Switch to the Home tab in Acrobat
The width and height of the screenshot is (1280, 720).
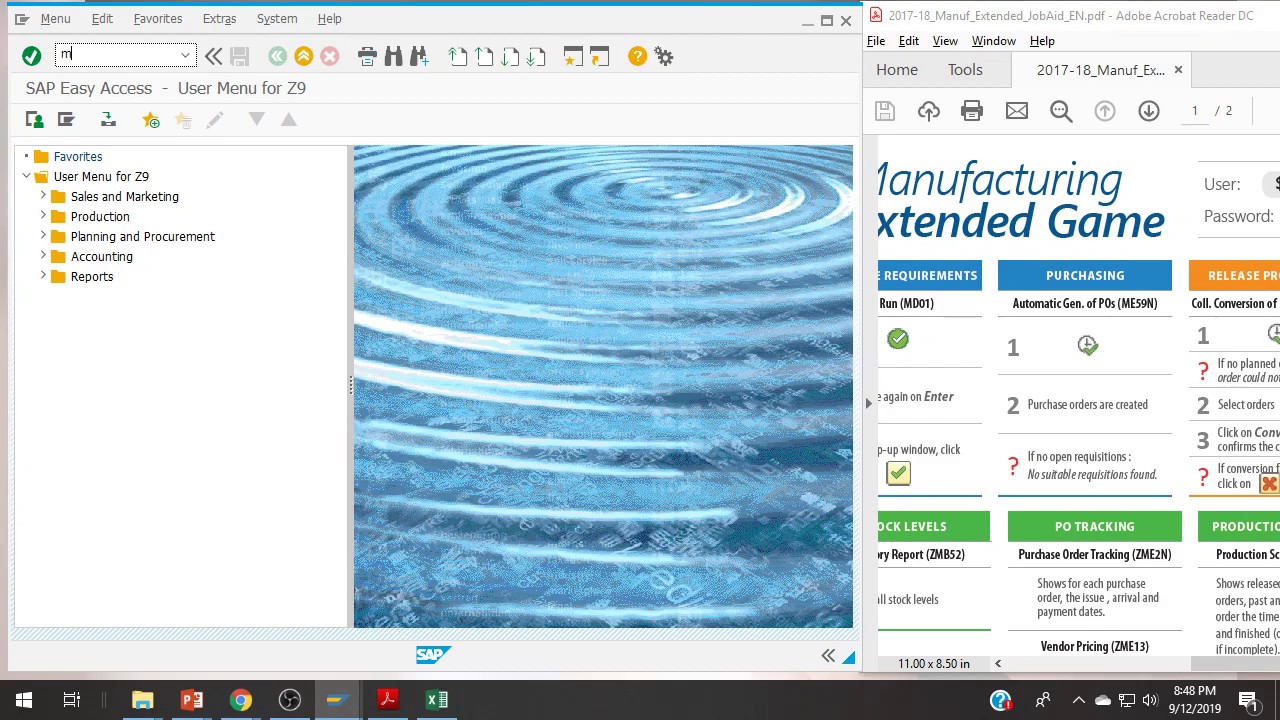coord(897,70)
